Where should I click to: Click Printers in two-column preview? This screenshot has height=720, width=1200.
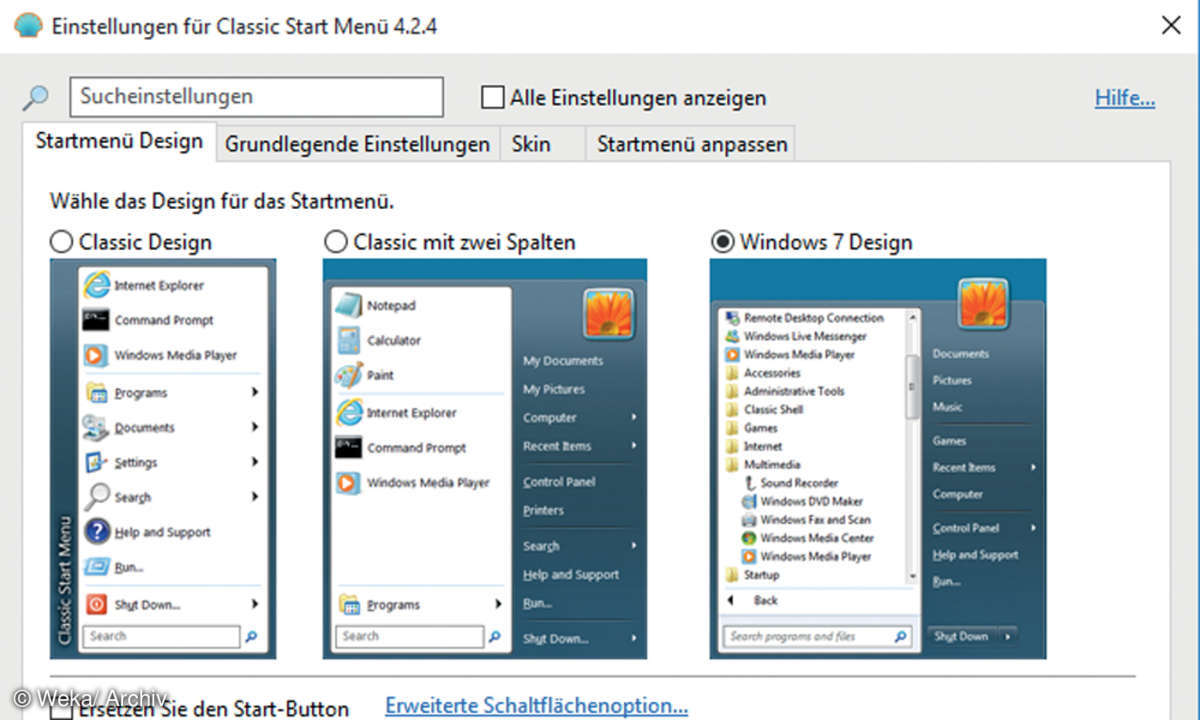coord(543,510)
